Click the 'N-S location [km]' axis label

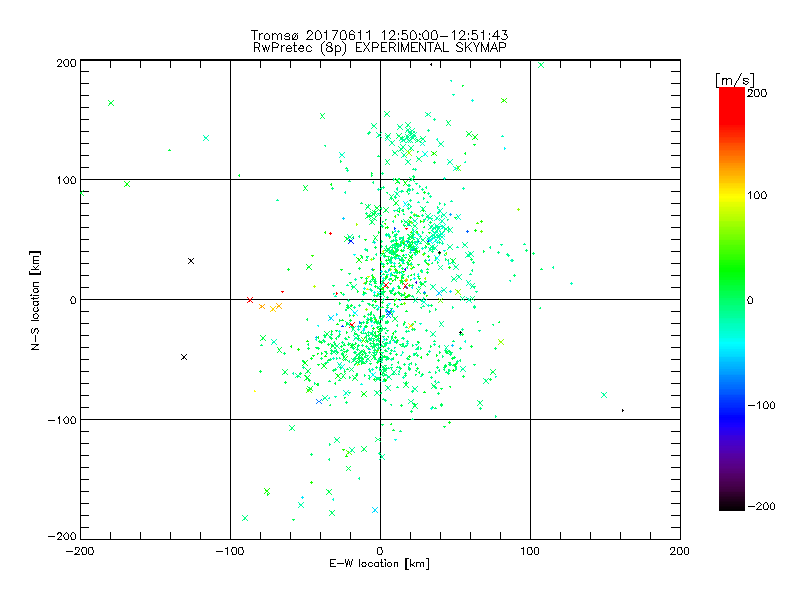point(35,301)
